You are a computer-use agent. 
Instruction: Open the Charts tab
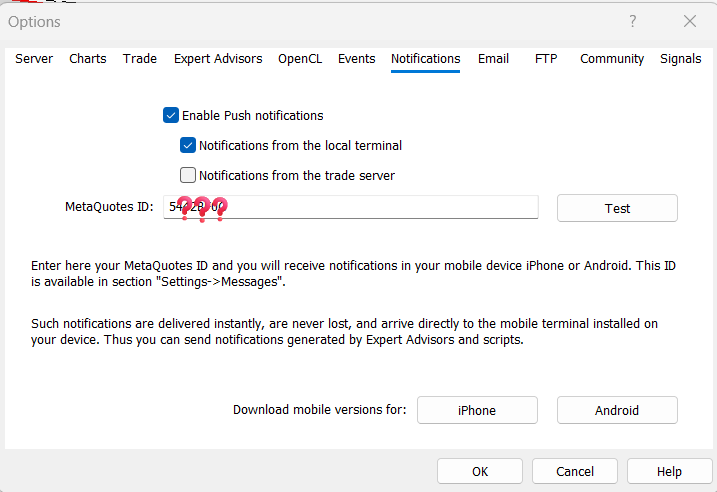(x=88, y=59)
